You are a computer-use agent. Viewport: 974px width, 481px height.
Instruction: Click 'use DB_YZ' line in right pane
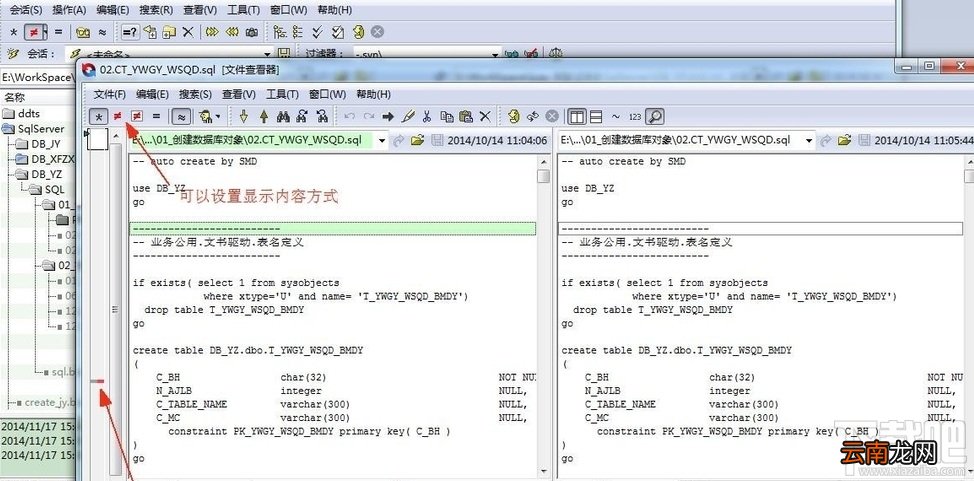588,188
